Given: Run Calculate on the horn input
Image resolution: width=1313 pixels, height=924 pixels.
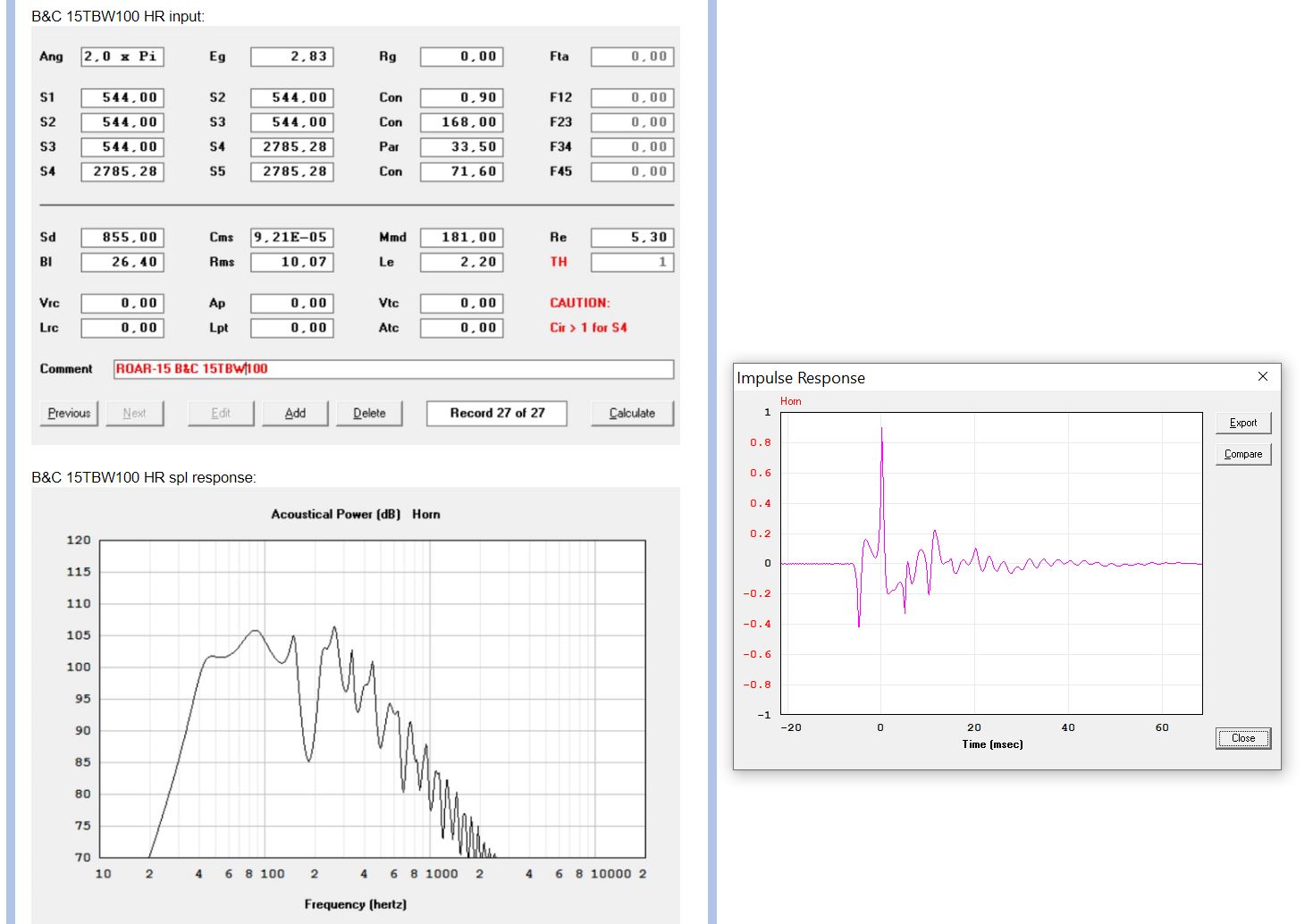Looking at the screenshot, I should click(x=632, y=414).
